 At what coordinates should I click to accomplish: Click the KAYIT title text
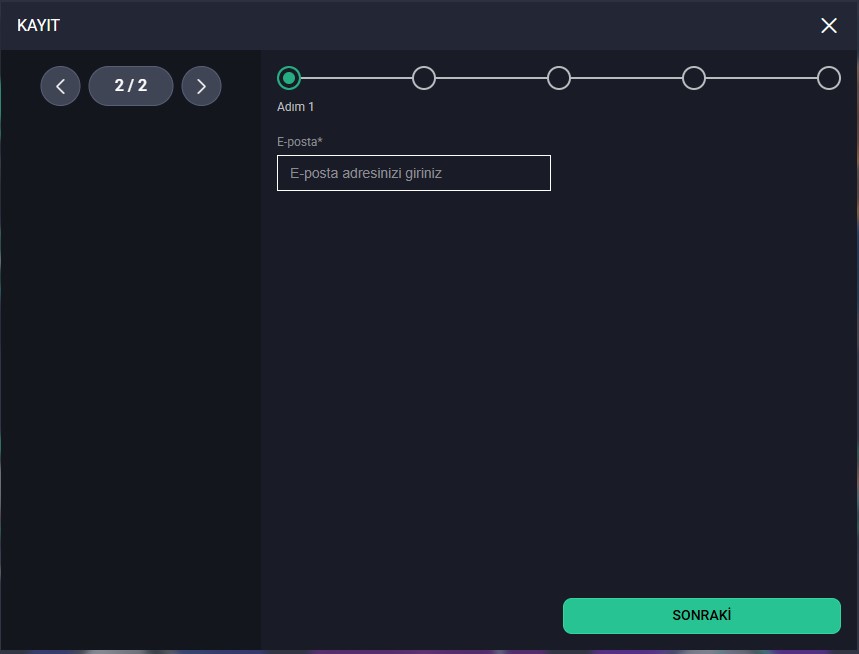[38, 26]
